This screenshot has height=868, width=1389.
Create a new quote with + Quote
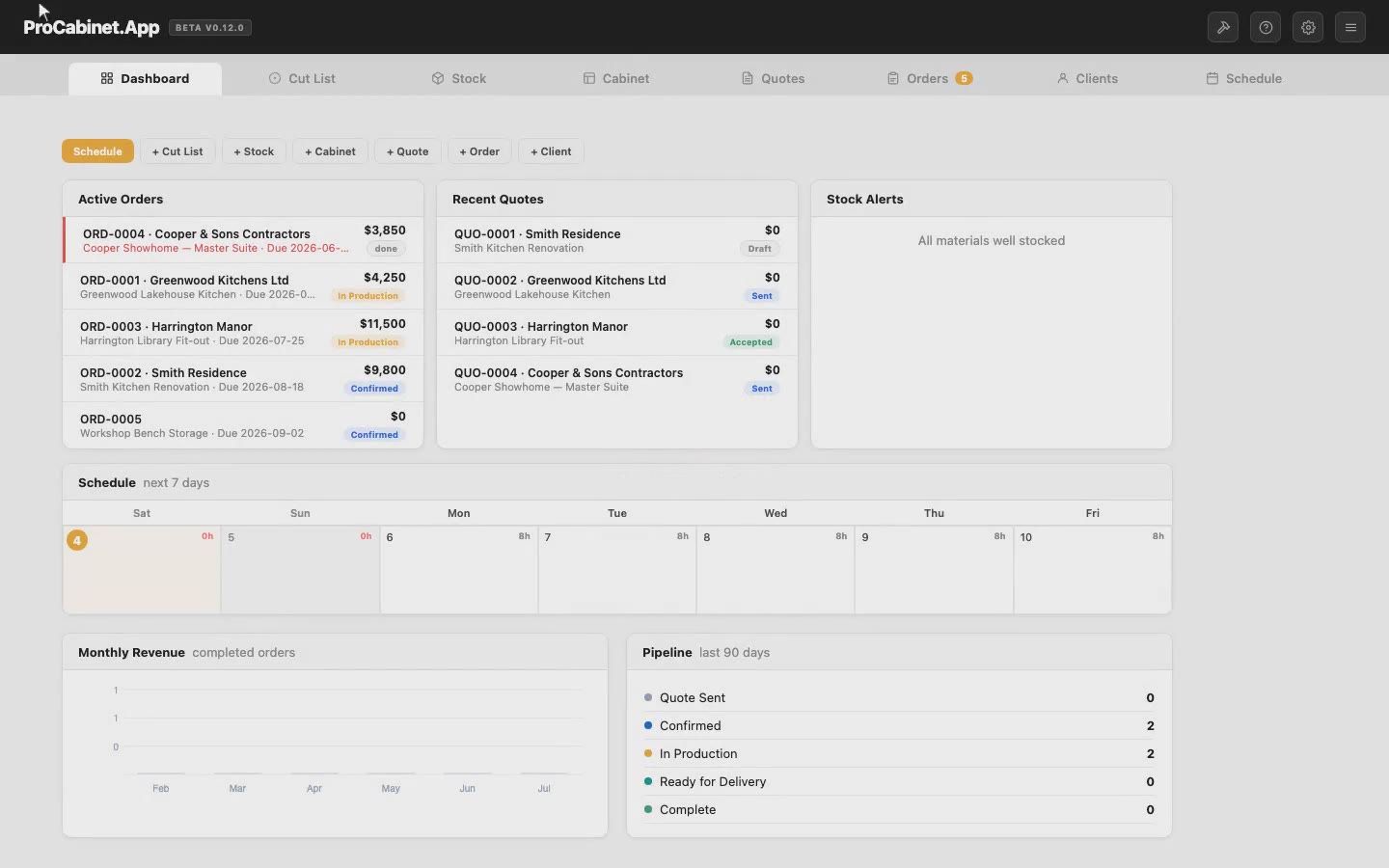tap(407, 151)
